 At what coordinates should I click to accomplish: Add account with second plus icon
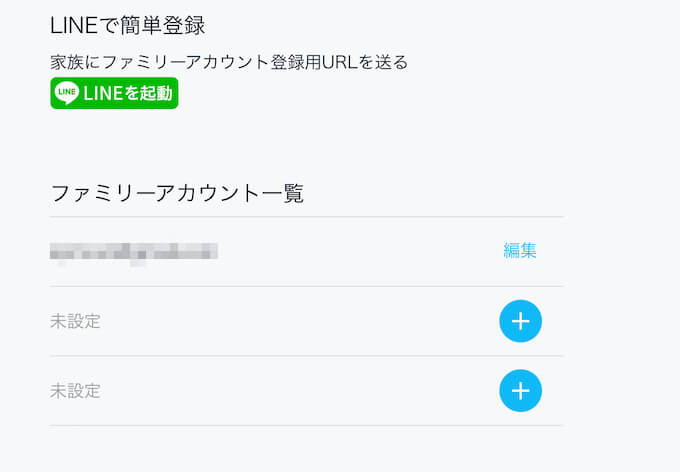520,390
